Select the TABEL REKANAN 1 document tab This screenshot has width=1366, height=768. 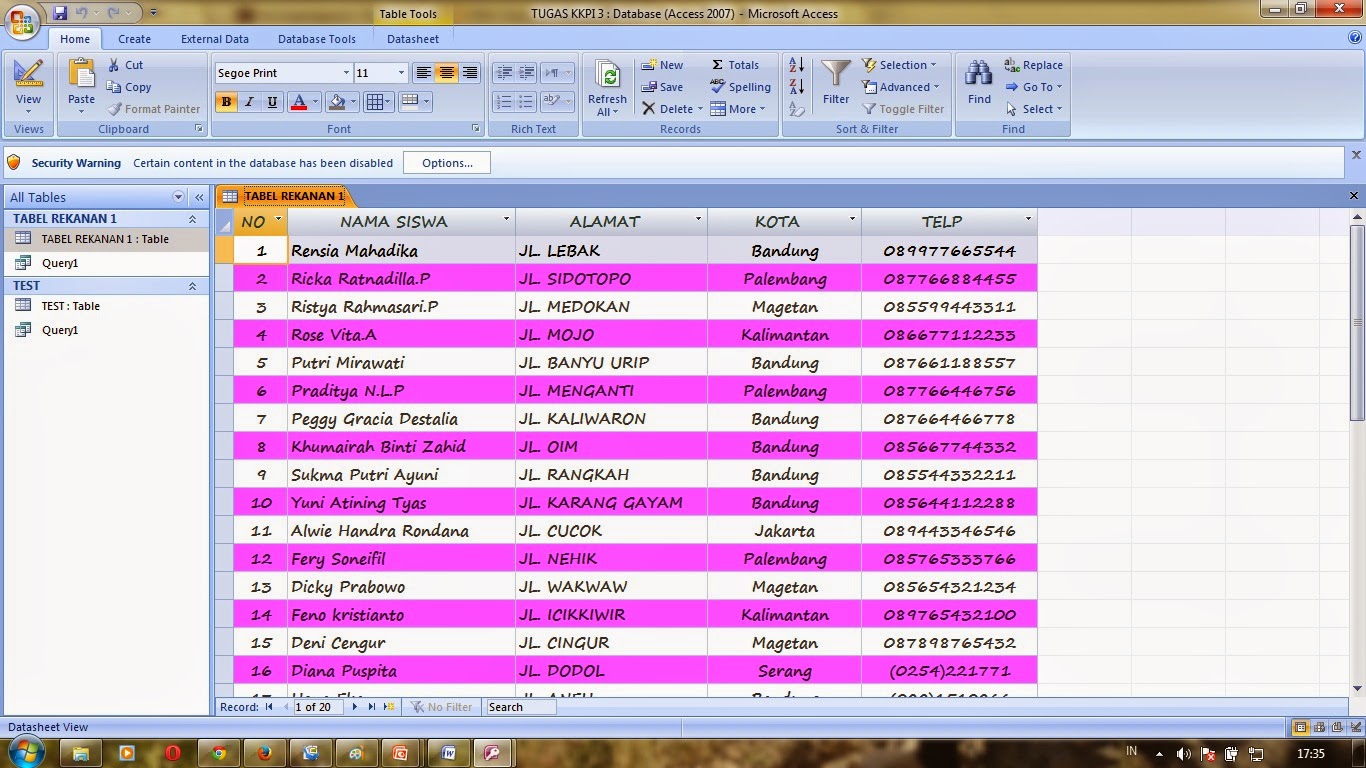point(285,196)
